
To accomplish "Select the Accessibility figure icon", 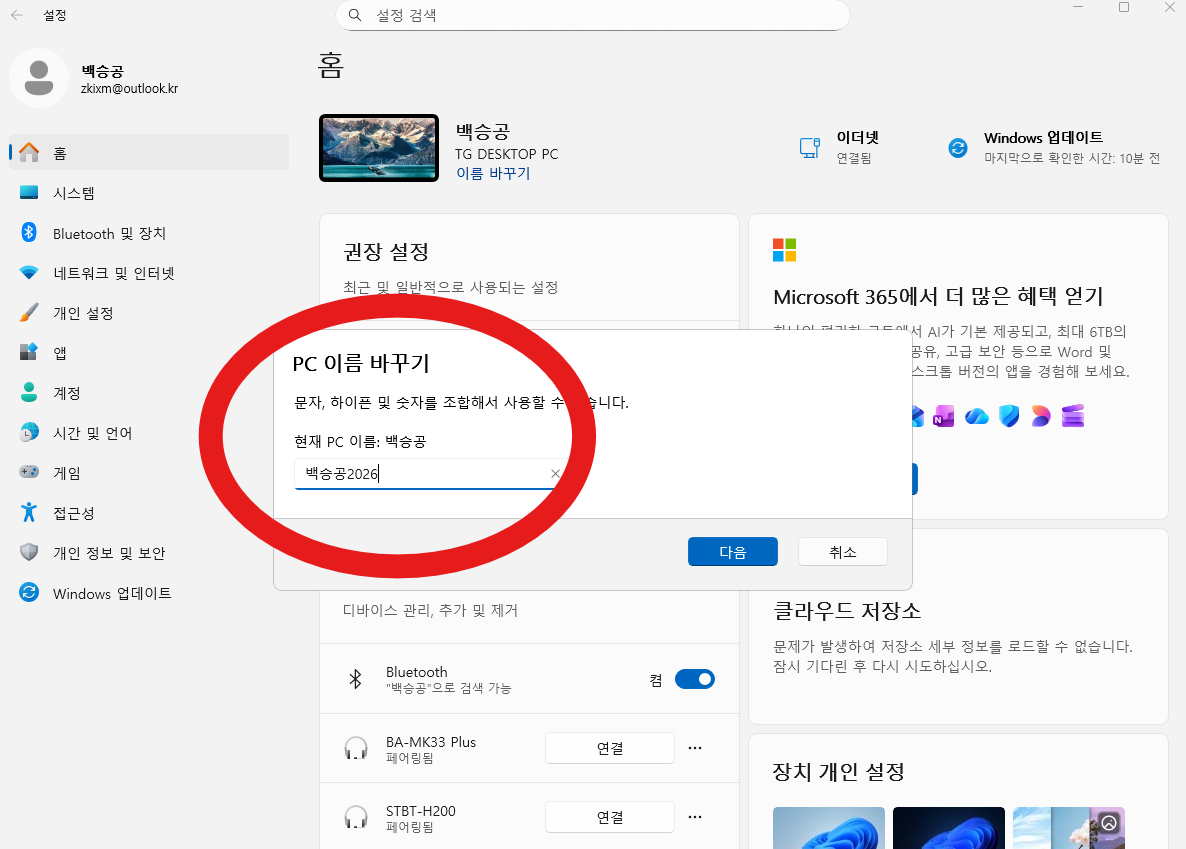I will click(29, 513).
